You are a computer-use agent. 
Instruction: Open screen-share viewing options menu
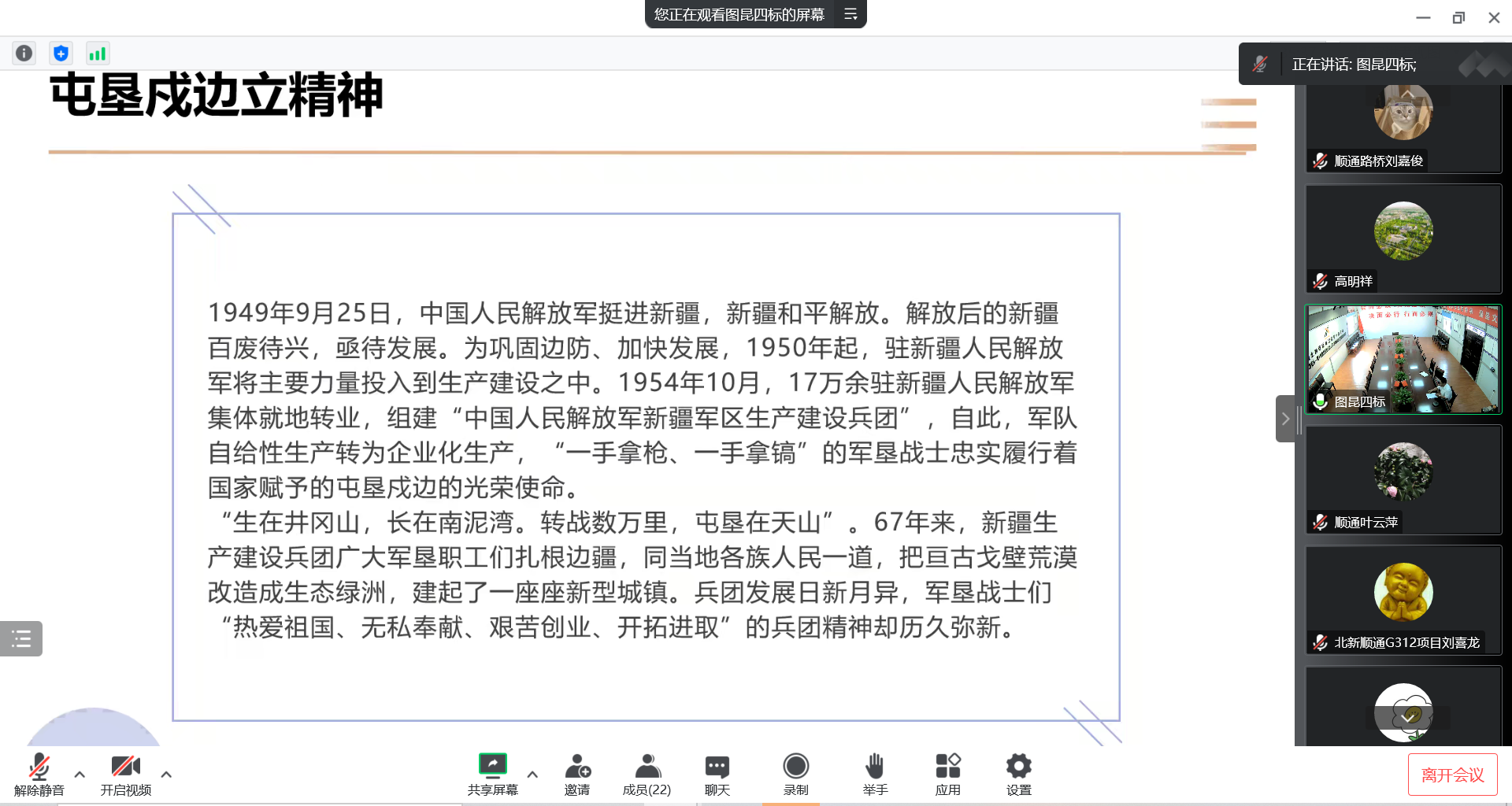pos(850,14)
